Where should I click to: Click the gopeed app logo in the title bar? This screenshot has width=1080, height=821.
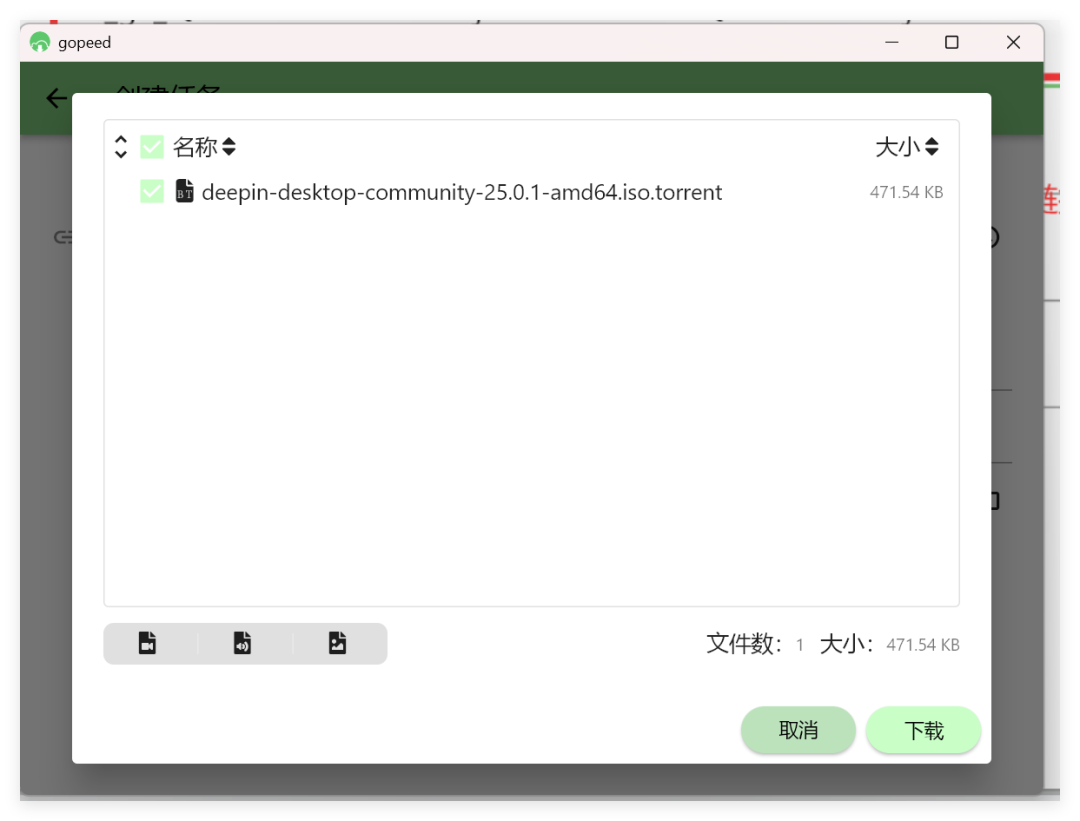tap(40, 42)
